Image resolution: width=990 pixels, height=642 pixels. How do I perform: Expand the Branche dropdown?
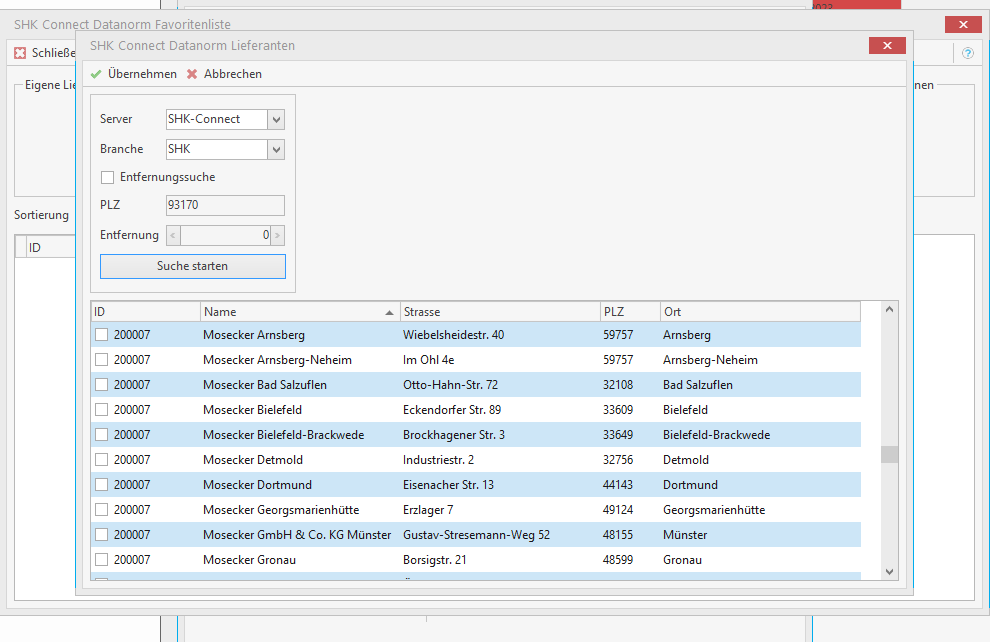coord(277,149)
